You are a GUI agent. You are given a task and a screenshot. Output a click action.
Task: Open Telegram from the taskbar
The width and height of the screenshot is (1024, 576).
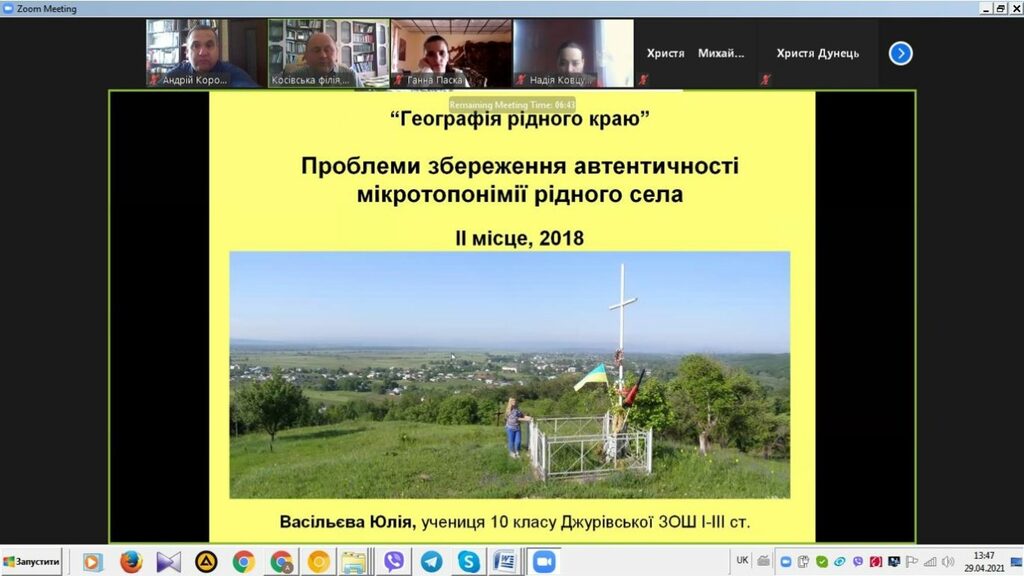pos(431,561)
